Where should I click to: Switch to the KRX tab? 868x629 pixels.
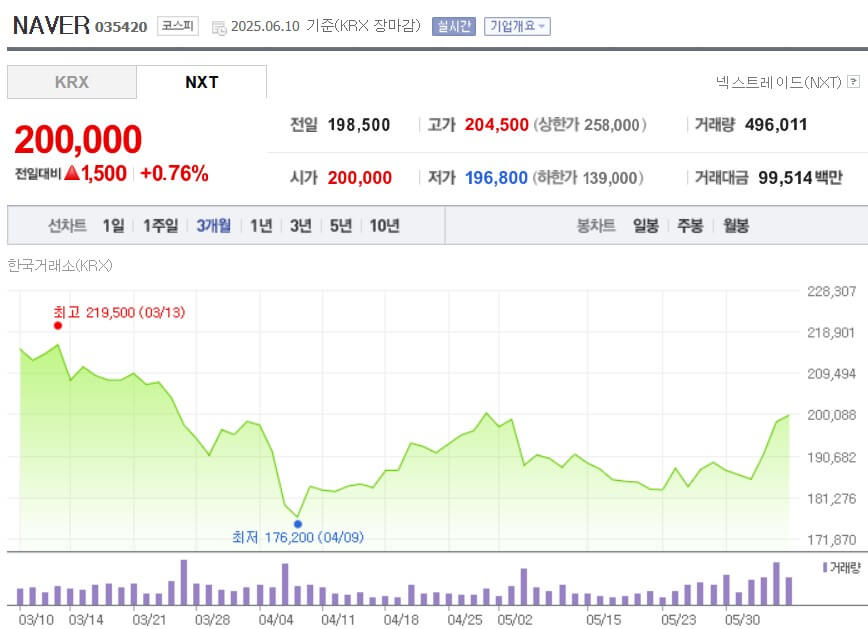[x=71, y=82]
